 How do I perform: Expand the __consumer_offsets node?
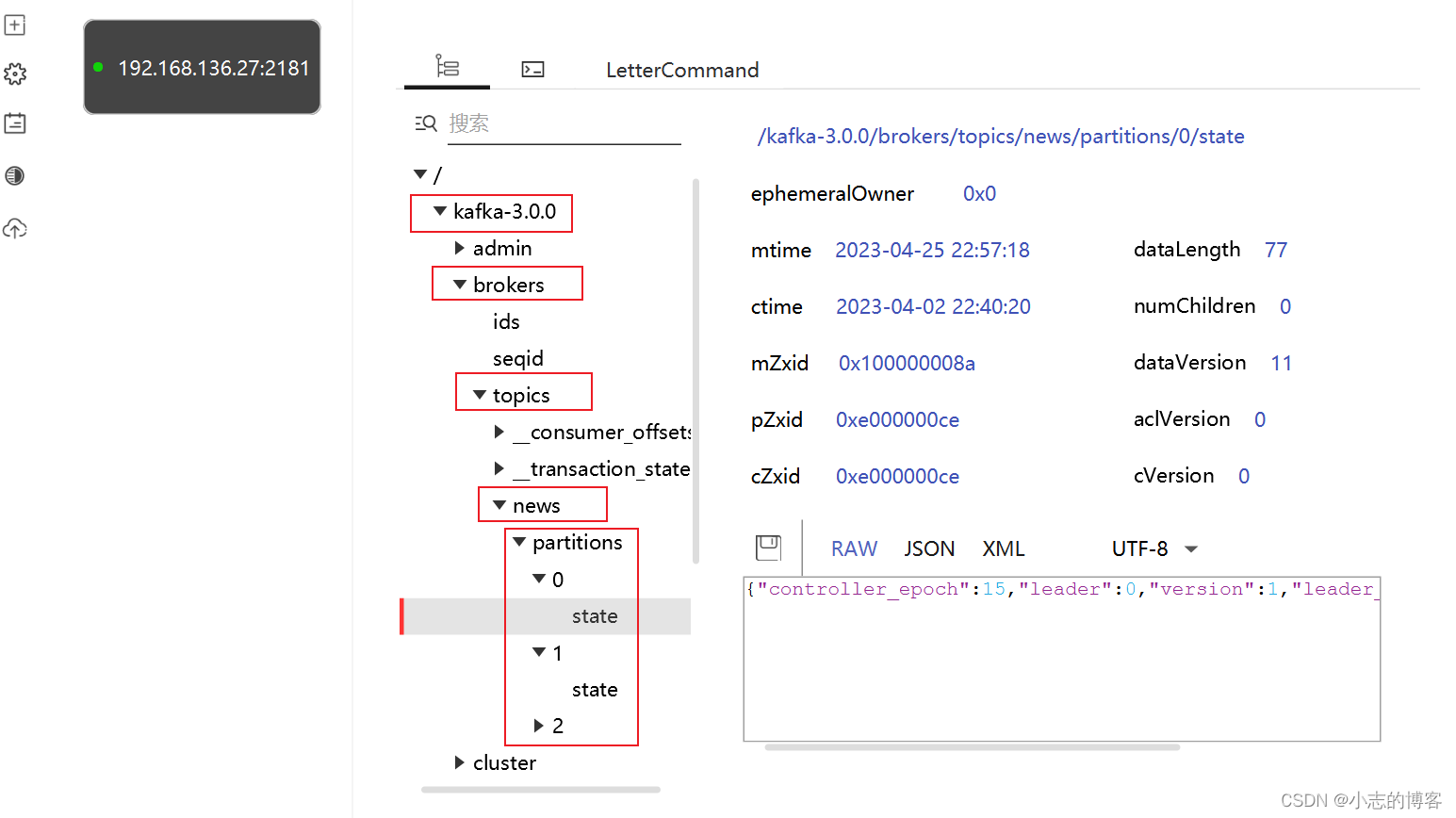click(x=499, y=432)
